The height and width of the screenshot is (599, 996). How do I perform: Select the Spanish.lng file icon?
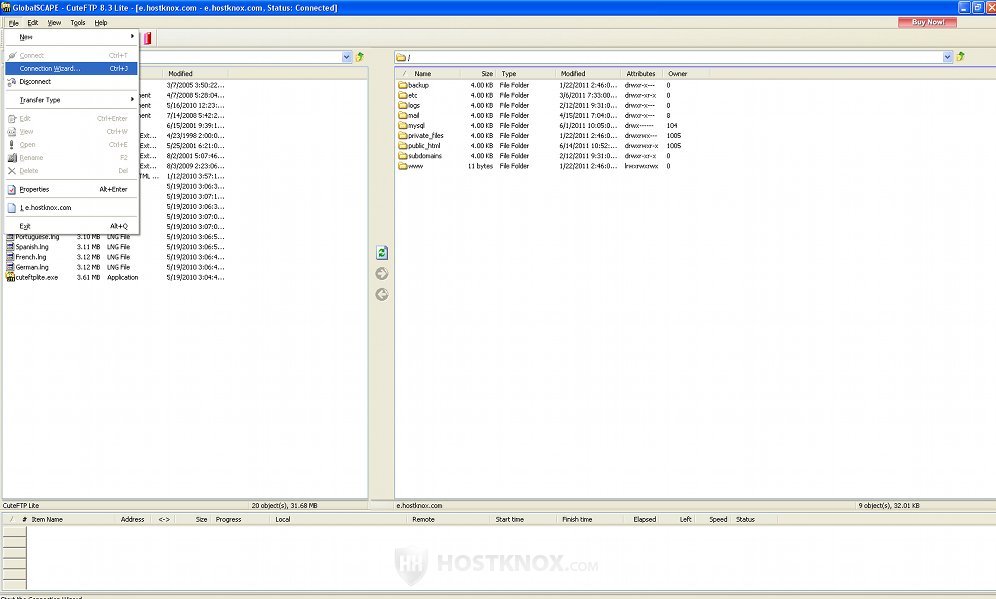pos(10,247)
